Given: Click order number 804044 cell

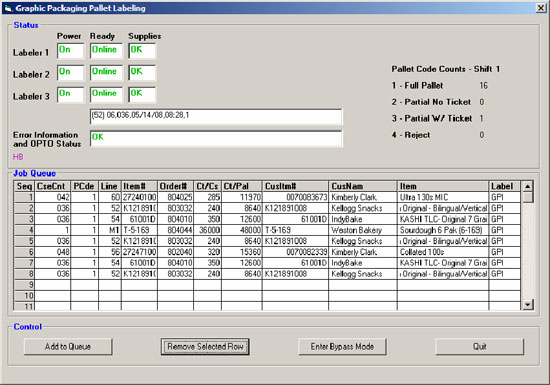Looking at the screenshot, I should click(x=175, y=230).
